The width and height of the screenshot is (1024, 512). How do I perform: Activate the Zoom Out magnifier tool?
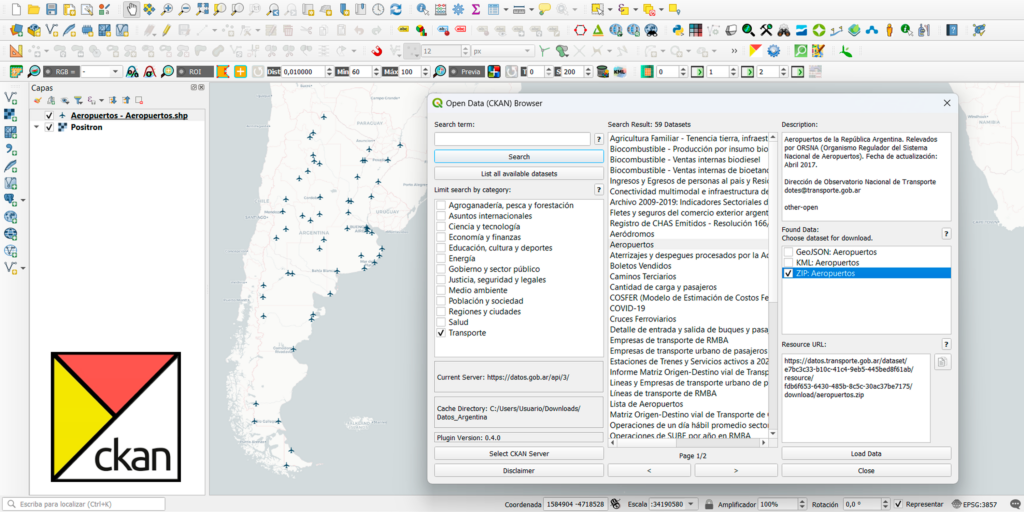point(185,10)
